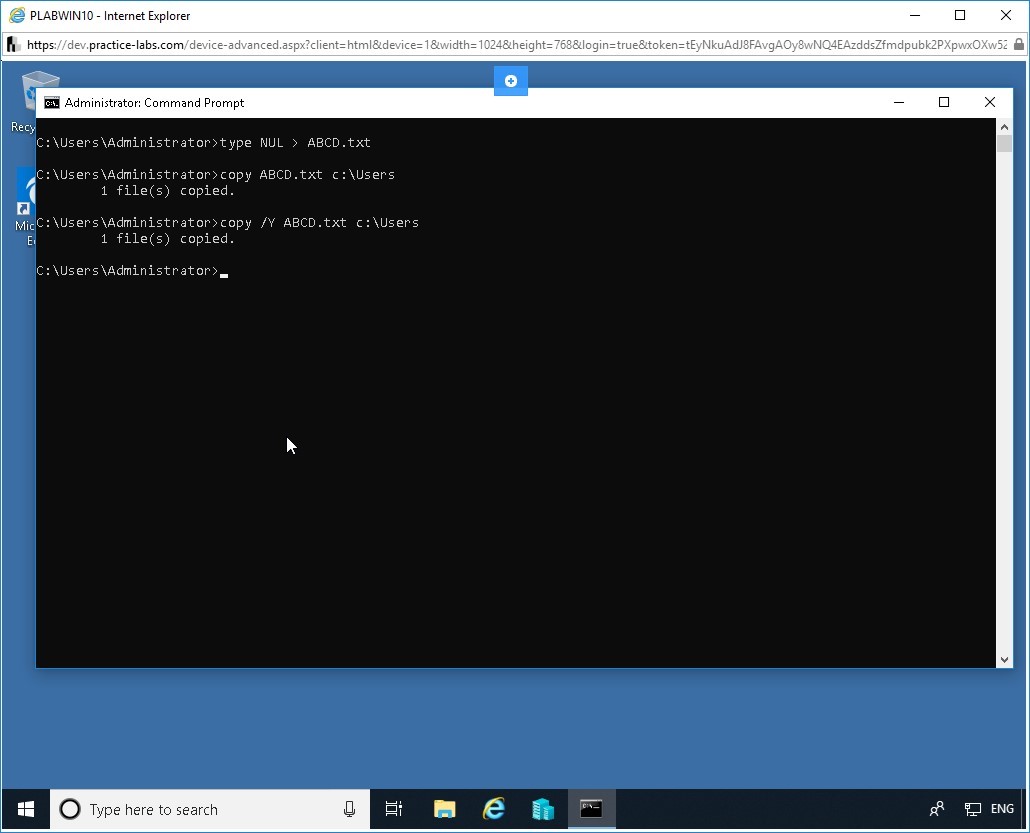Maximize the Internet Explorer window
Screen dimensions: 1030x833
pos(960,15)
